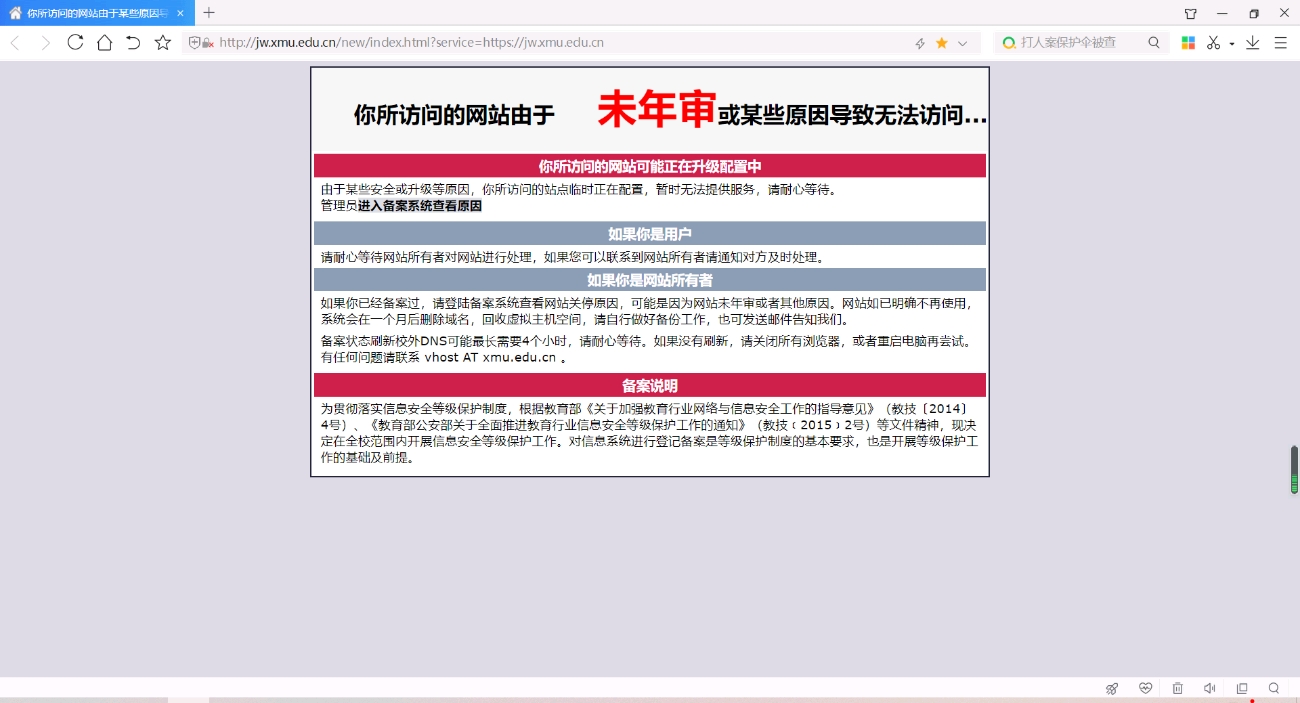
Task: Click the scissors screenshot tool
Action: 1214,43
